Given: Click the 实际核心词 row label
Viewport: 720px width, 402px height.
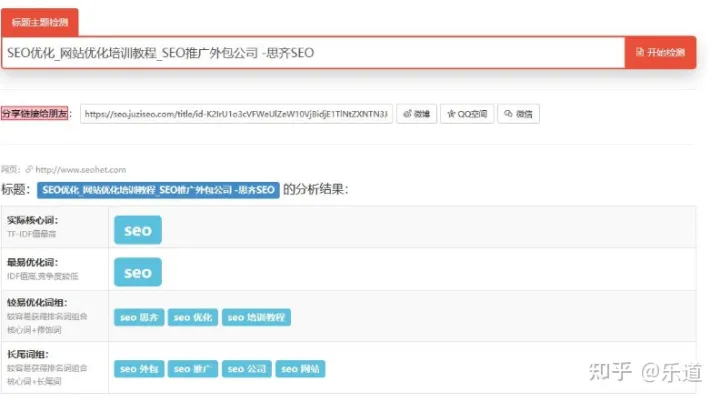Looking at the screenshot, I should point(32,221).
